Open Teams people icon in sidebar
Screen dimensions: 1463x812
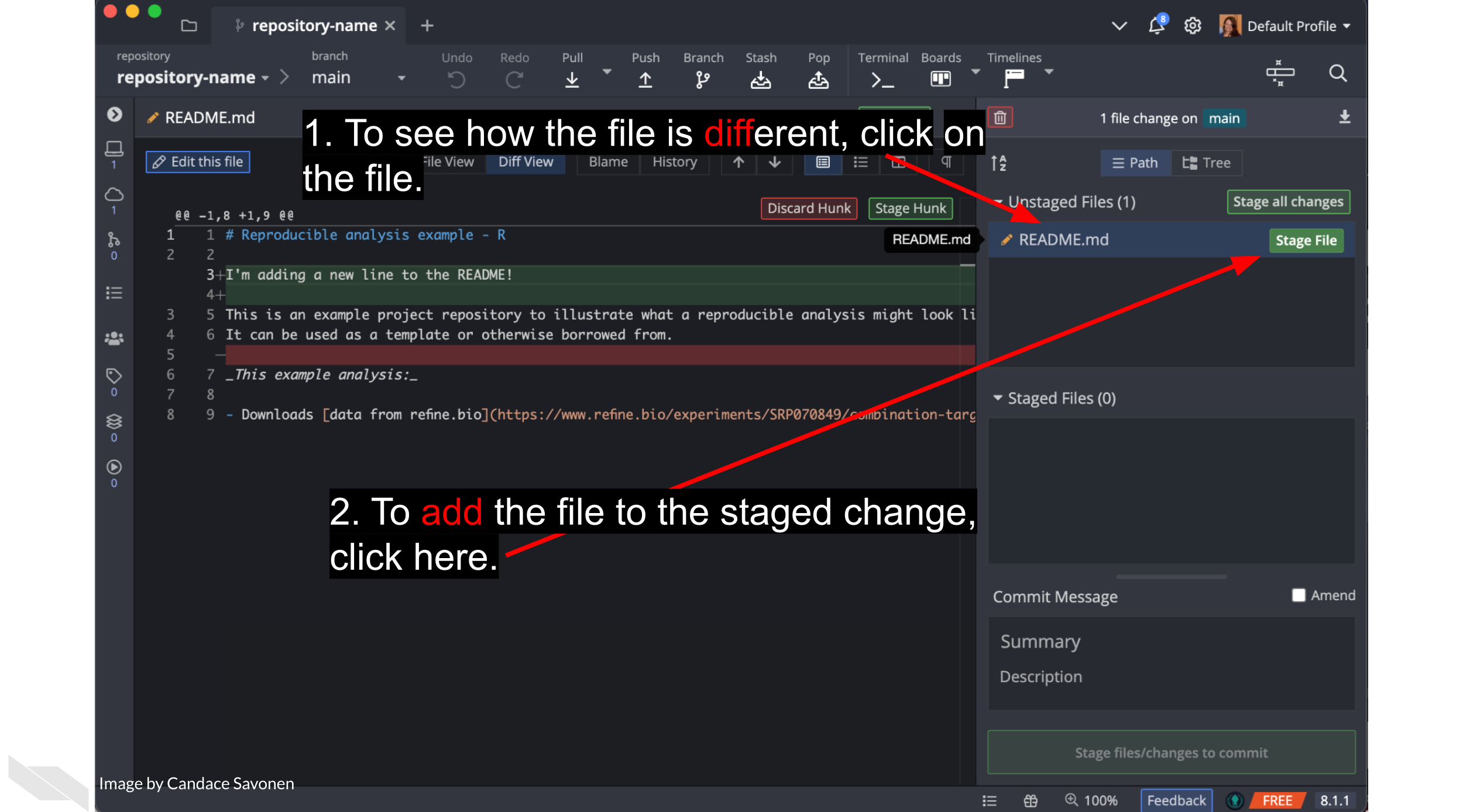[x=114, y=338]
